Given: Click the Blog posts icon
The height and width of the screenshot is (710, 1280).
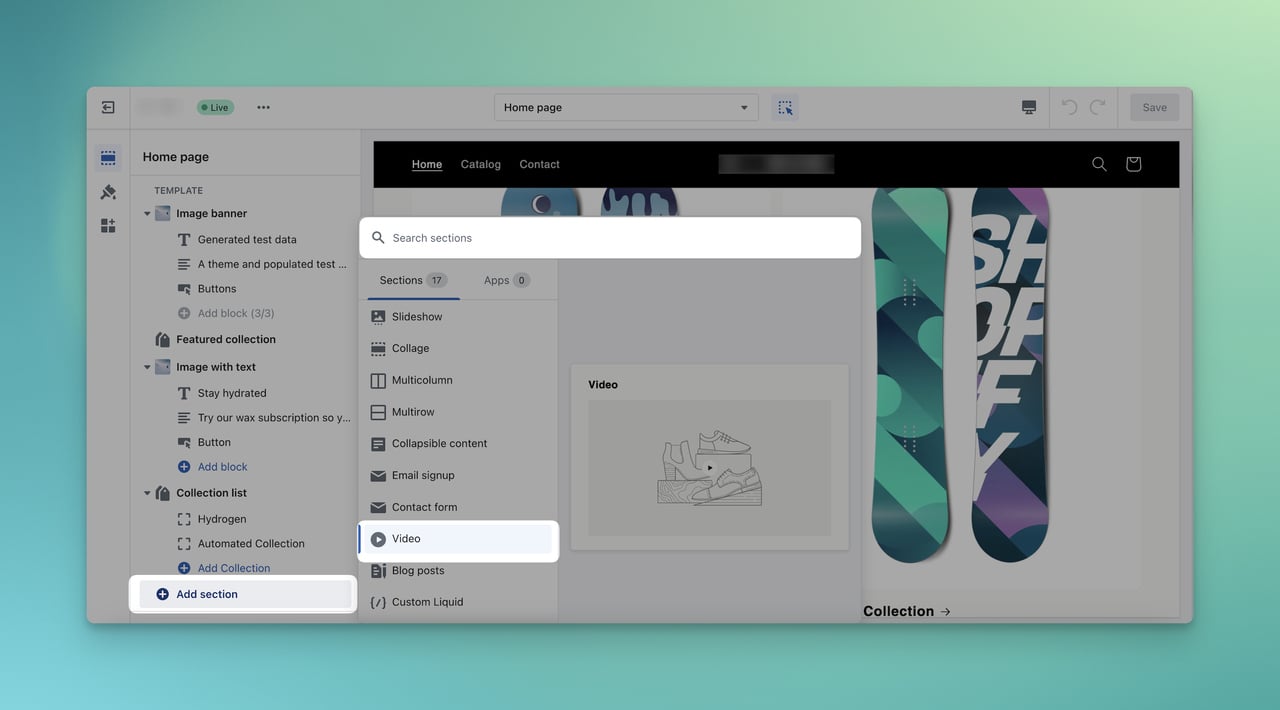Looking at the screenshot, I should click(x=378, y=570).
